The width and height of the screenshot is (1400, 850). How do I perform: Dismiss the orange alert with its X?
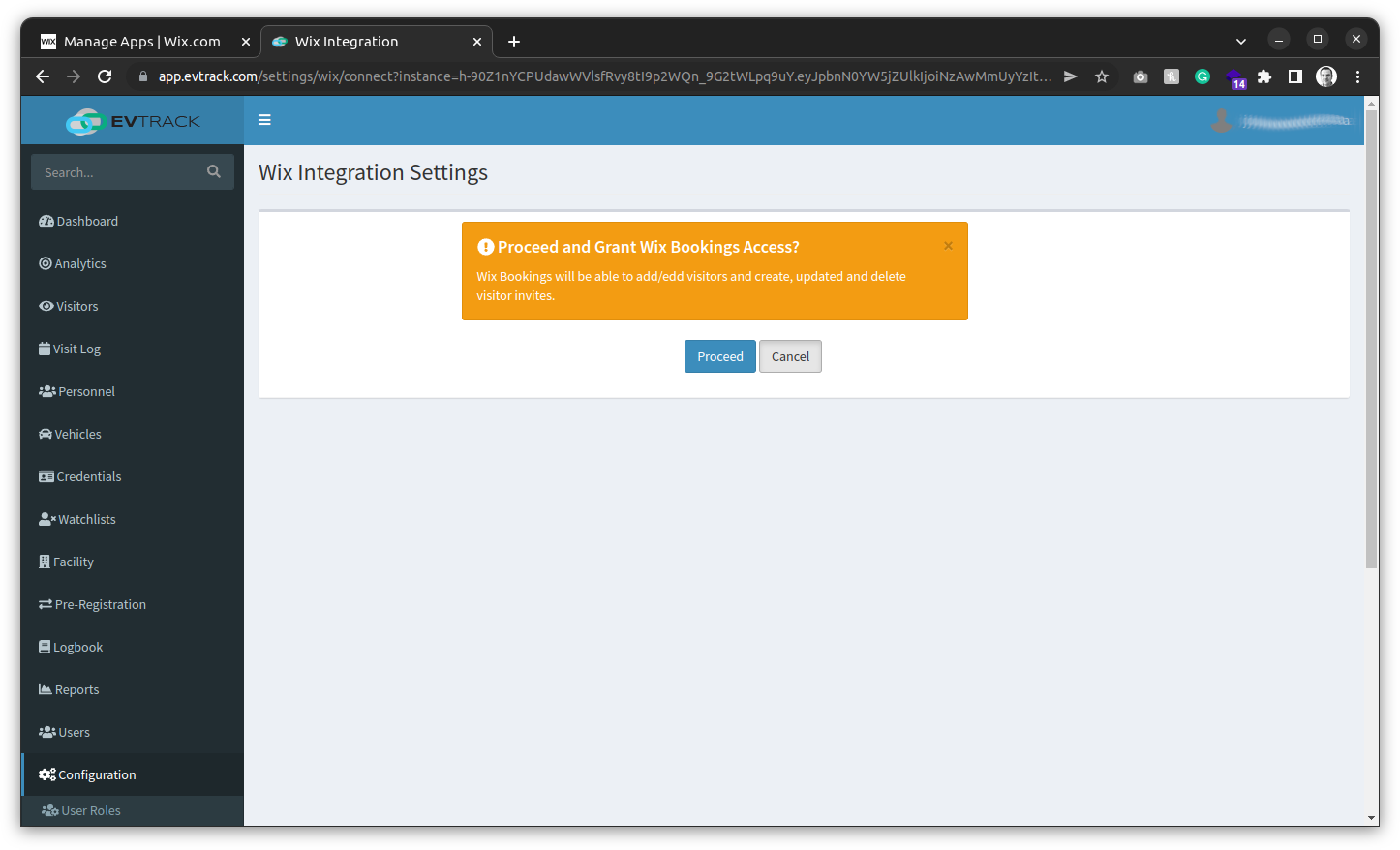click(948, 246)
